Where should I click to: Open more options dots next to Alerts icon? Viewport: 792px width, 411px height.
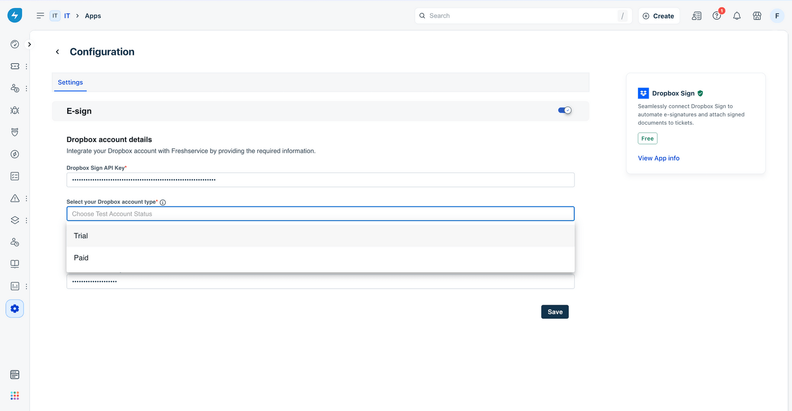coord(26,198)
